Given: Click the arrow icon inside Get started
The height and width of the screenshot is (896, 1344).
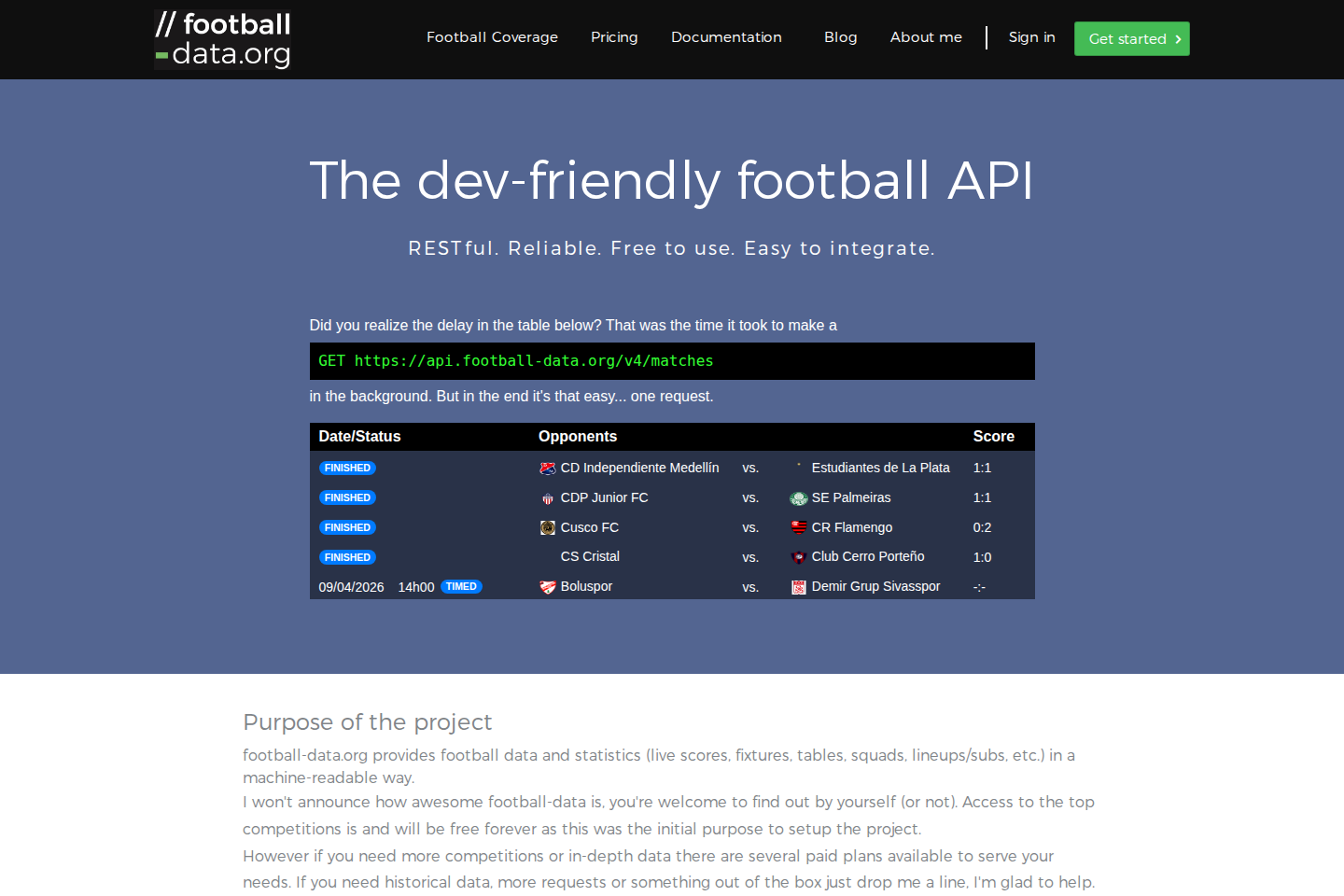Looking at the screenshot, I should click(x=1178, y=39).
